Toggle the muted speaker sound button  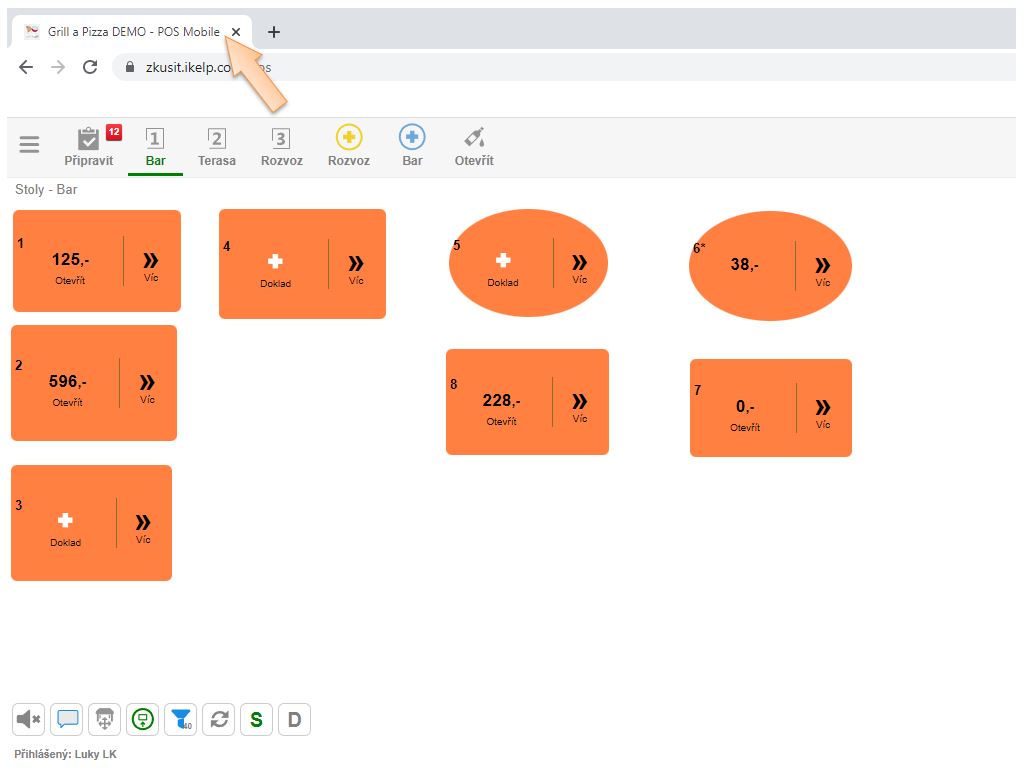tap(29, 719)
